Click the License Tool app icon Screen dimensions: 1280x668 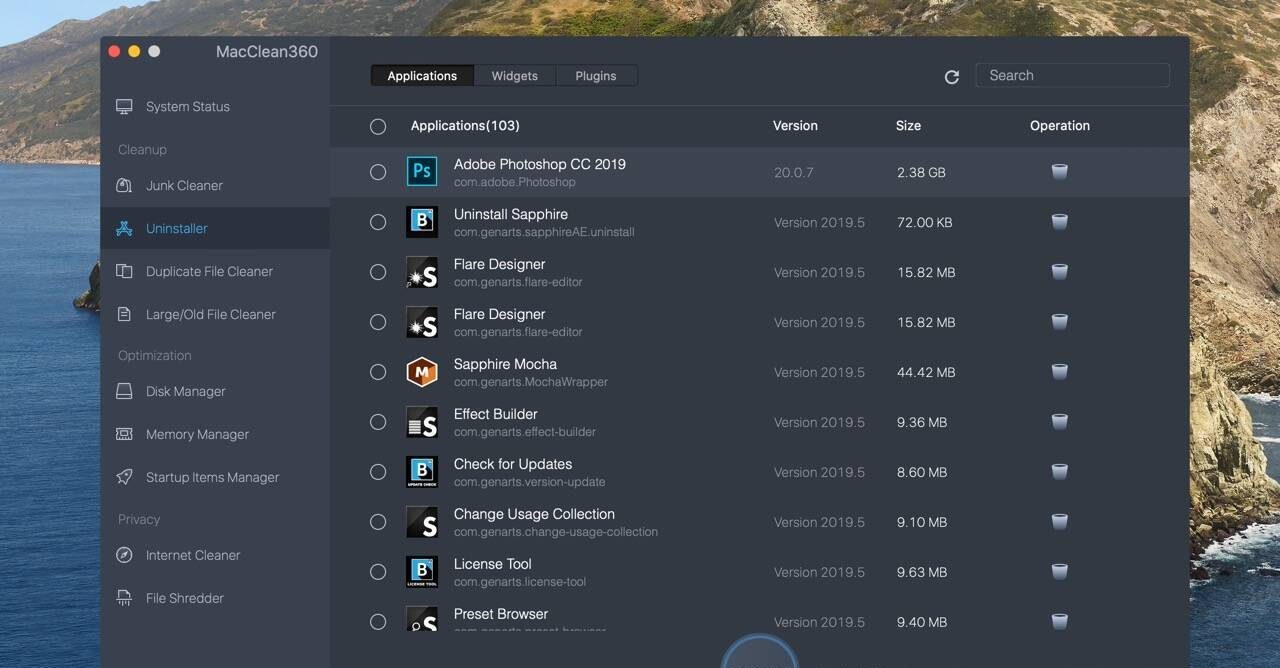tap(422, 572)
